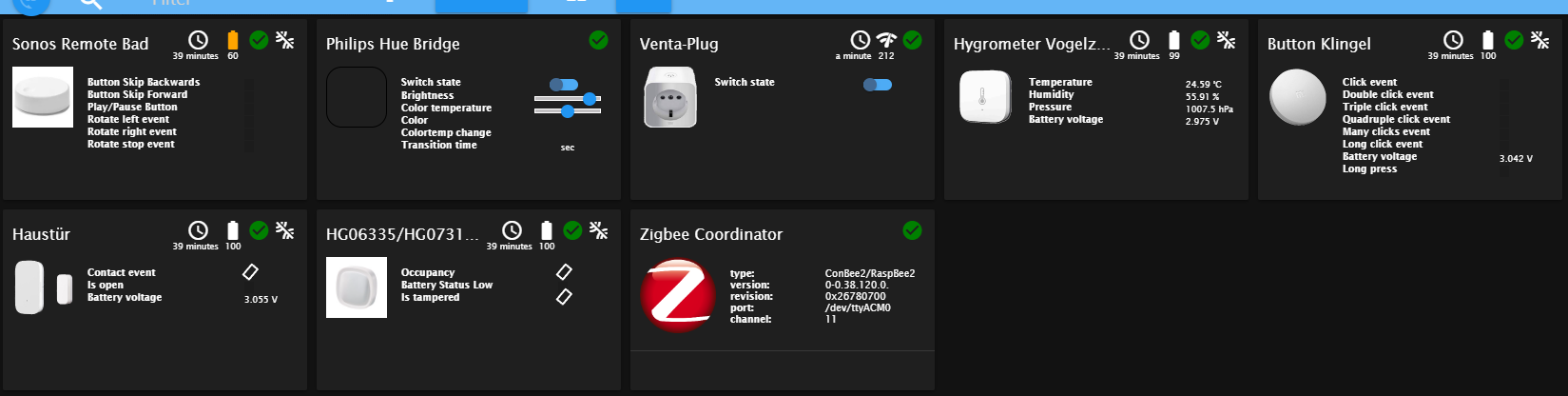Open the Button Klingel device image
Image resolution: width=1568 pixels, height=396 pixels.
point(1298,97)
